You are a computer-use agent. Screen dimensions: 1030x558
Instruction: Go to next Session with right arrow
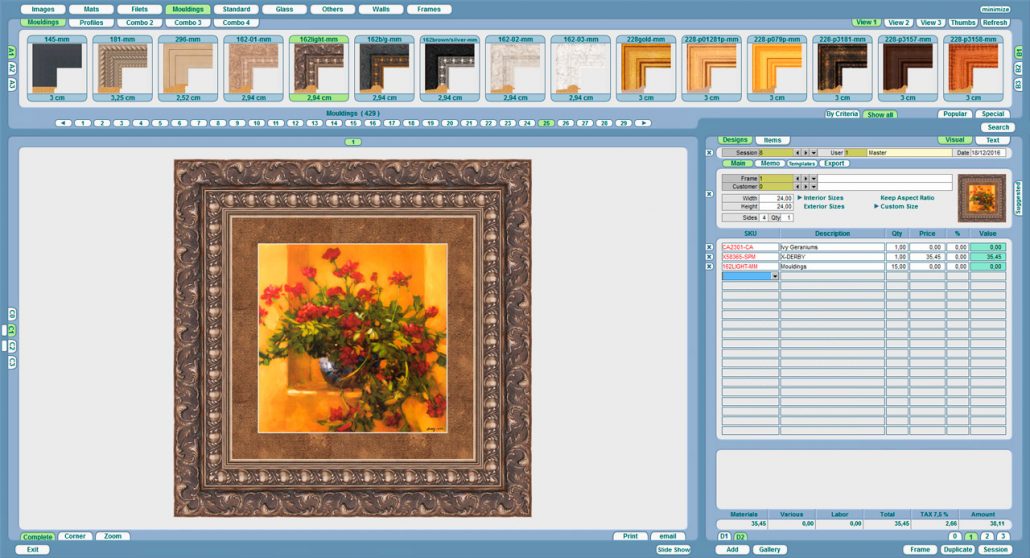[806, 152]
